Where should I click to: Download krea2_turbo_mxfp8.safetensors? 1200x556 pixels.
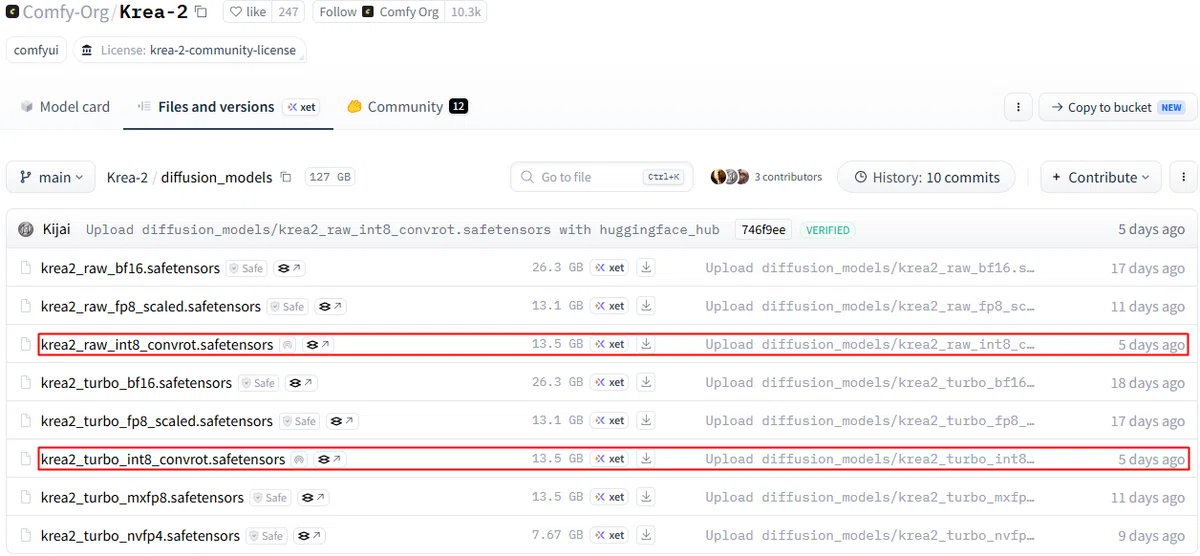click(647, 497)
